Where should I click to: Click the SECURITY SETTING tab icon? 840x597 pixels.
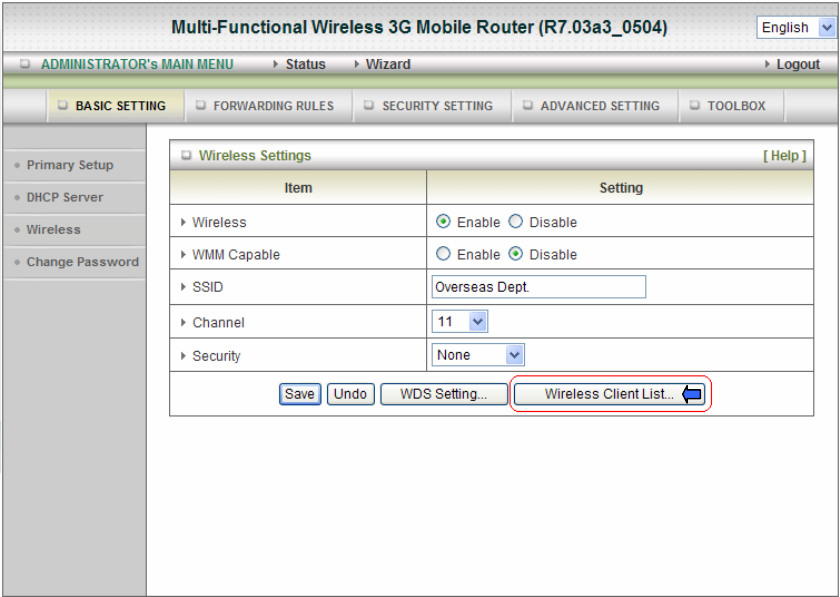369,105
